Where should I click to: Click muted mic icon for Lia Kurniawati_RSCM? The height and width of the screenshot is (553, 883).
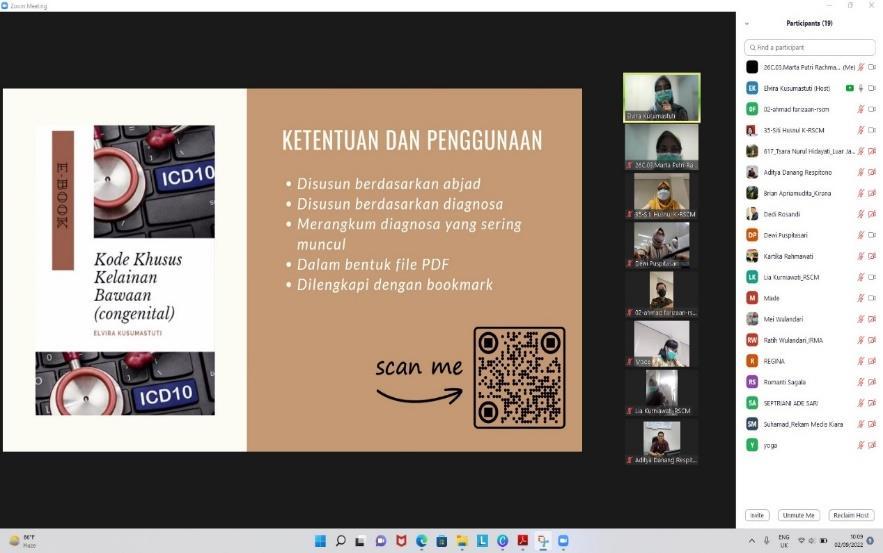(x=860, y=277)
